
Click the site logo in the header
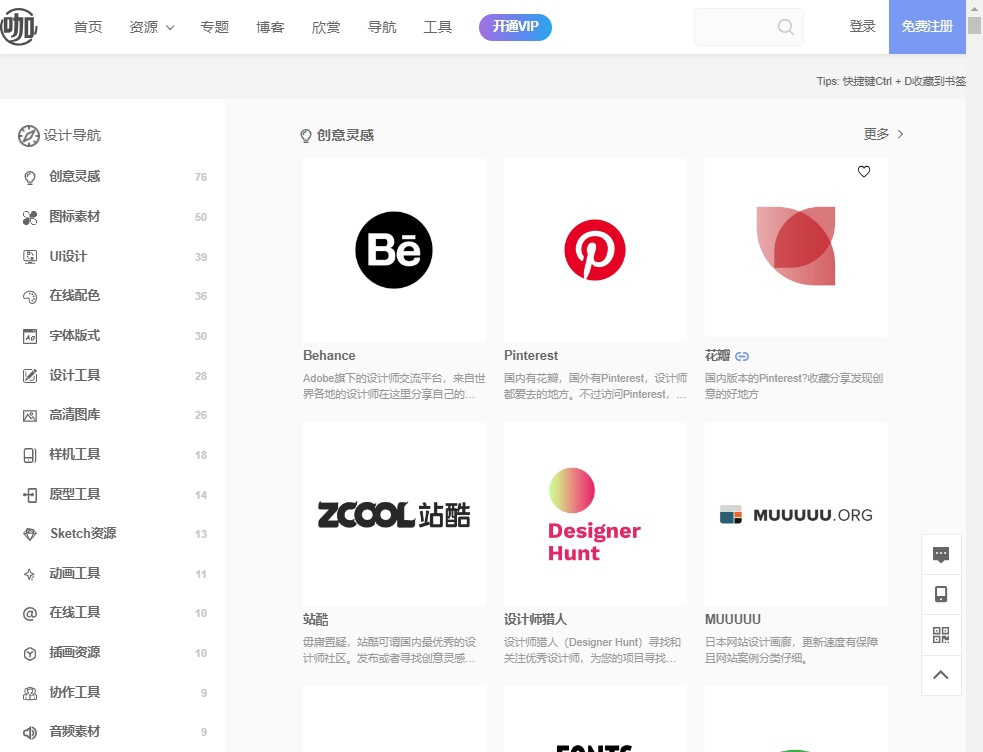click(19, 27)
